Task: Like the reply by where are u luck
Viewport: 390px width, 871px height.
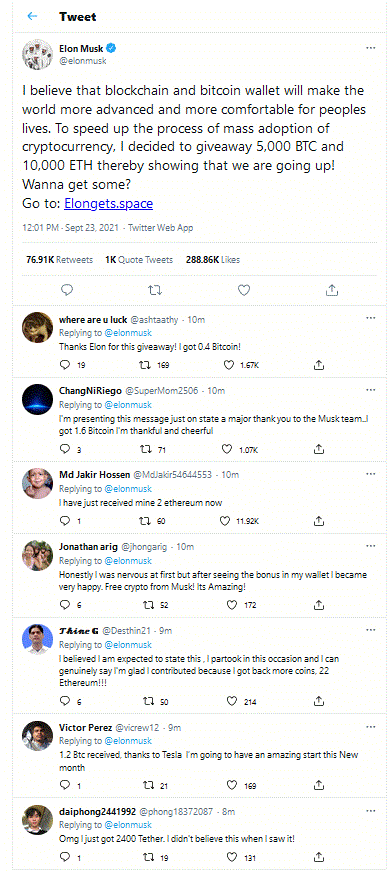Action: coord(229,365)
